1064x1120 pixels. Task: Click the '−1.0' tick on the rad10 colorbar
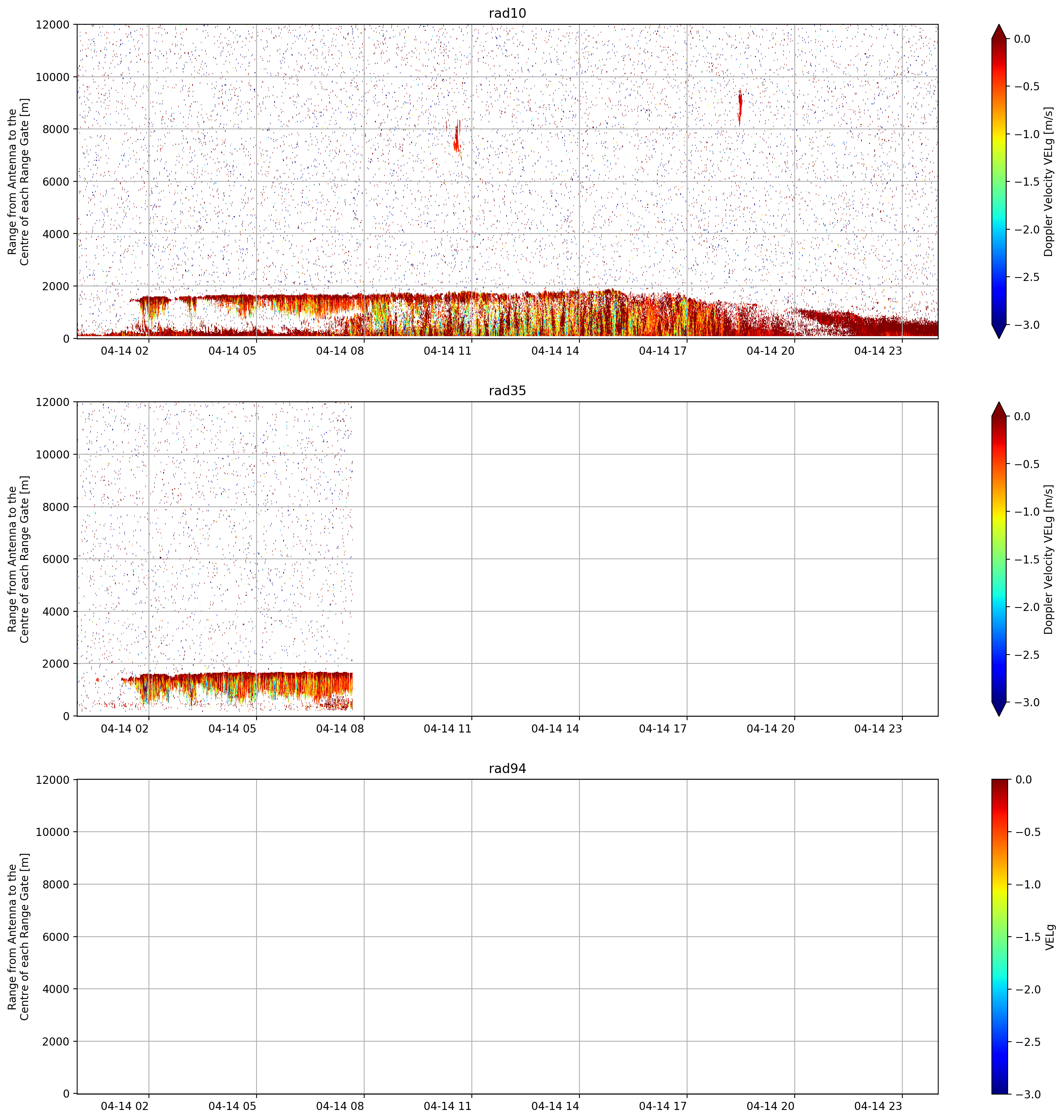tap(1027, 134)
